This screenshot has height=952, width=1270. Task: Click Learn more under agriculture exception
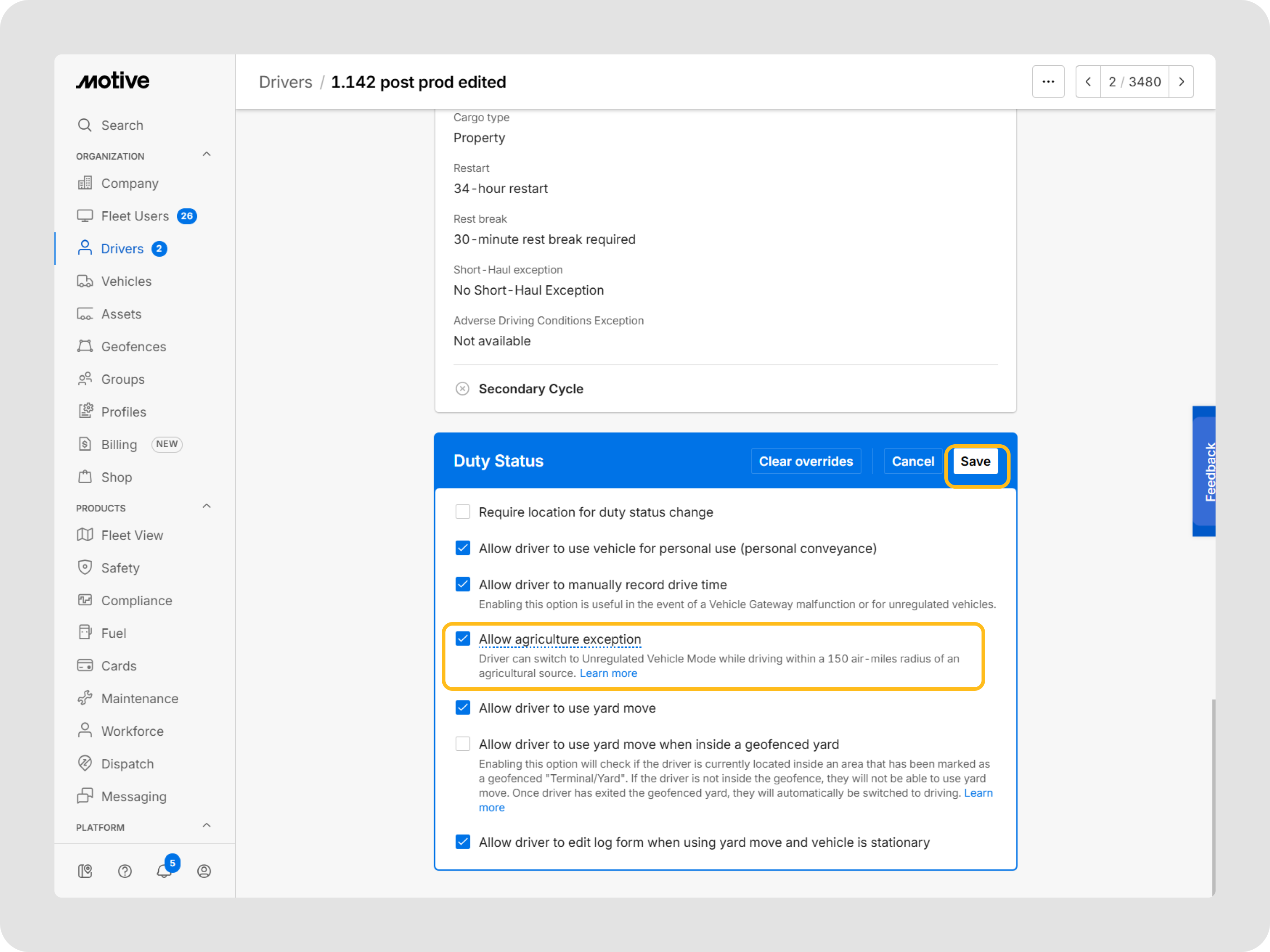pos(608,673)
